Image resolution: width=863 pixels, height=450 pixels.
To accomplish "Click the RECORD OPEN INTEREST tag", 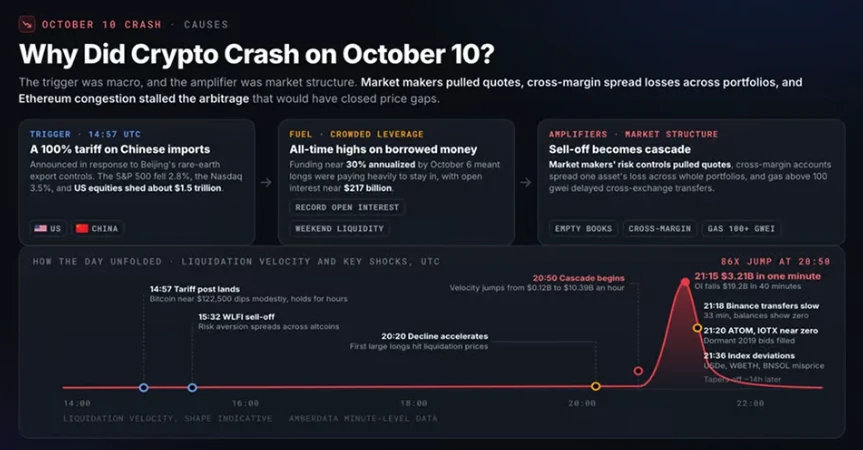I will point(347,207).
